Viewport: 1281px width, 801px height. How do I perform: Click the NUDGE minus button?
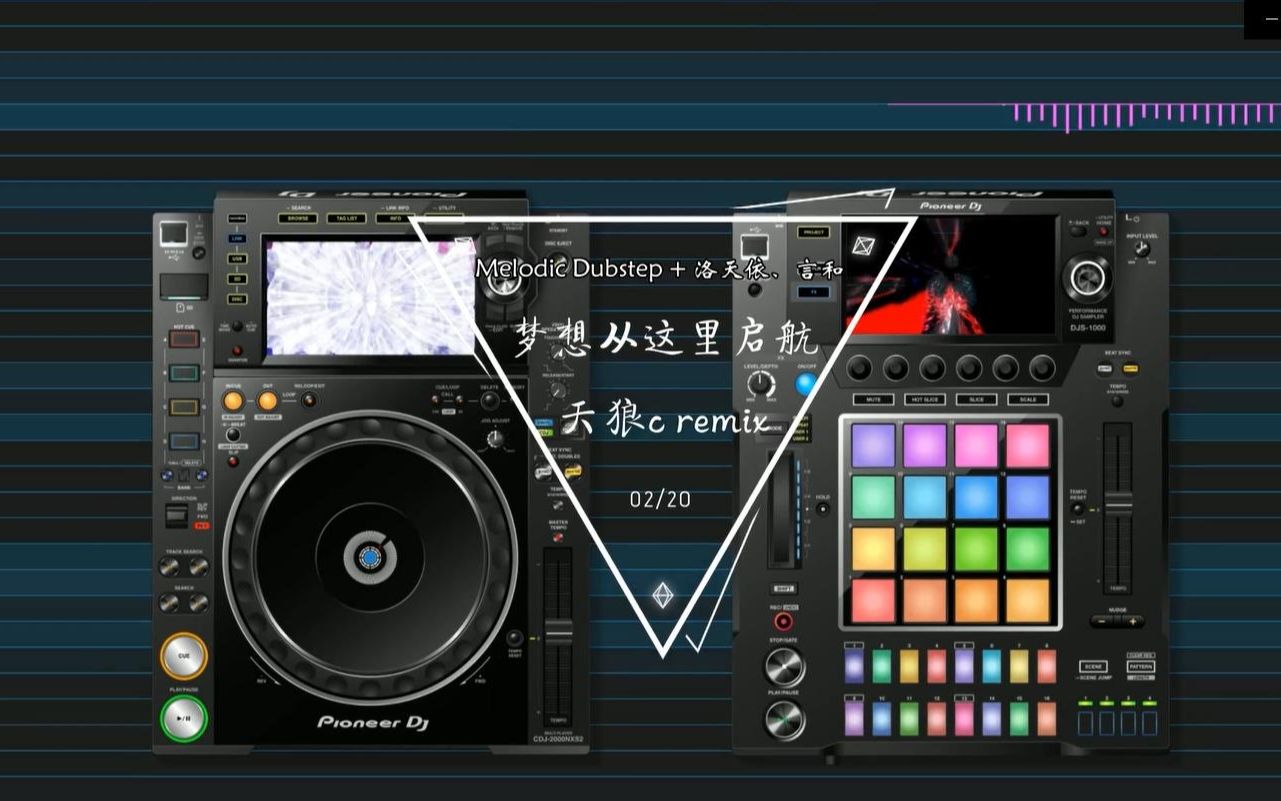(x=1102, y=621)
